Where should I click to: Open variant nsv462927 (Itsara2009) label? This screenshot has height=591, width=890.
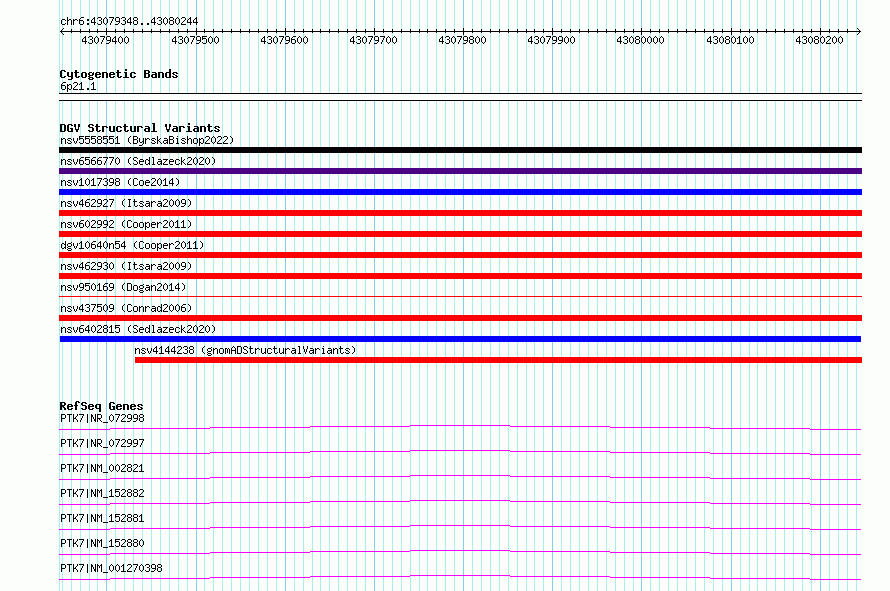coord(126,203)
